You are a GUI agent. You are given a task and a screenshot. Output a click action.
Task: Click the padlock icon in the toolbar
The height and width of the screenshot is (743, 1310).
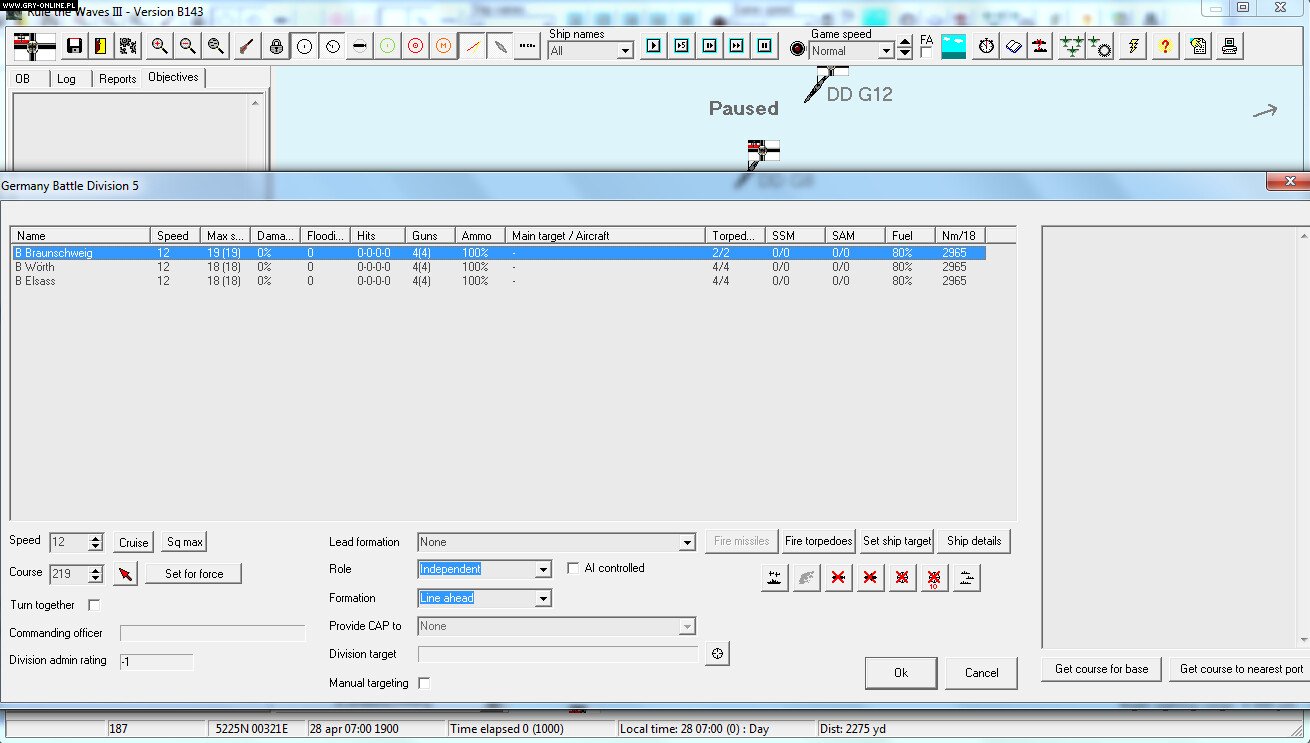click(x=275, y=45)
